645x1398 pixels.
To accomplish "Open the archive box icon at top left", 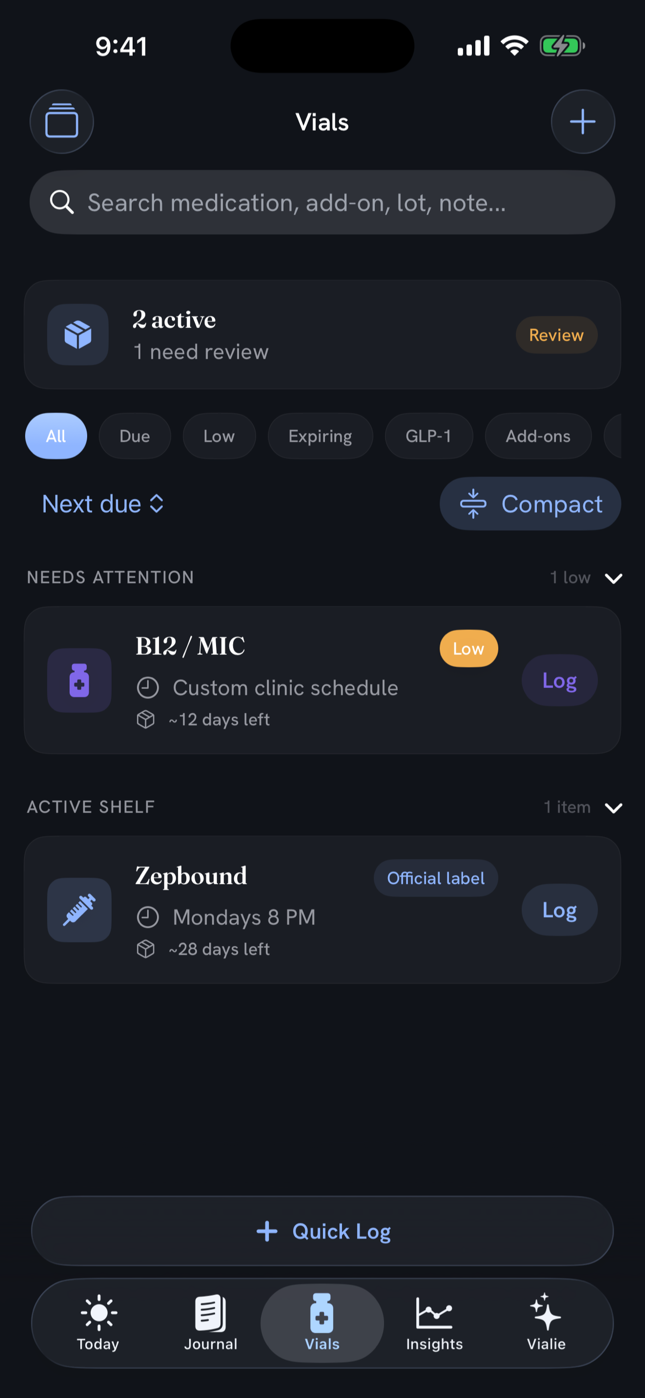I will (62, 122).
